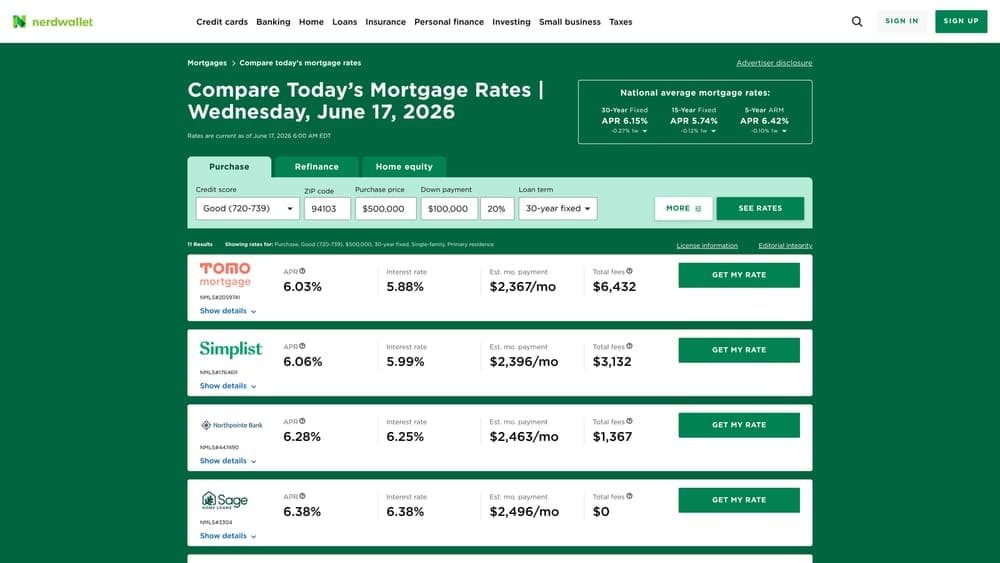Screen dimensions: 1000x563
Task: Click the Down payment amount field $100,000
Action: pyautogui.click(x=449, y=208)
